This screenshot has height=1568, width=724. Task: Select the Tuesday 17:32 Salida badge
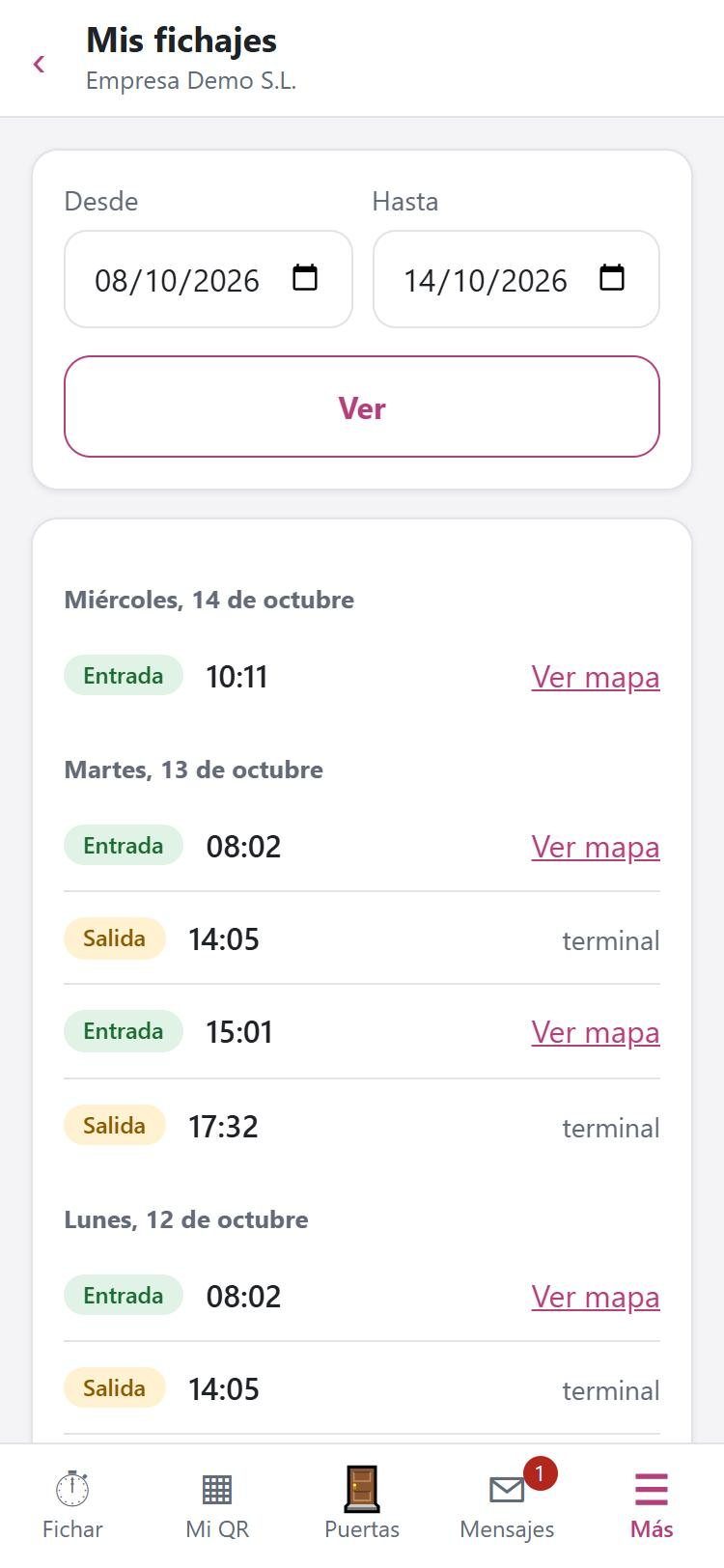click(x=115, y=1126)
